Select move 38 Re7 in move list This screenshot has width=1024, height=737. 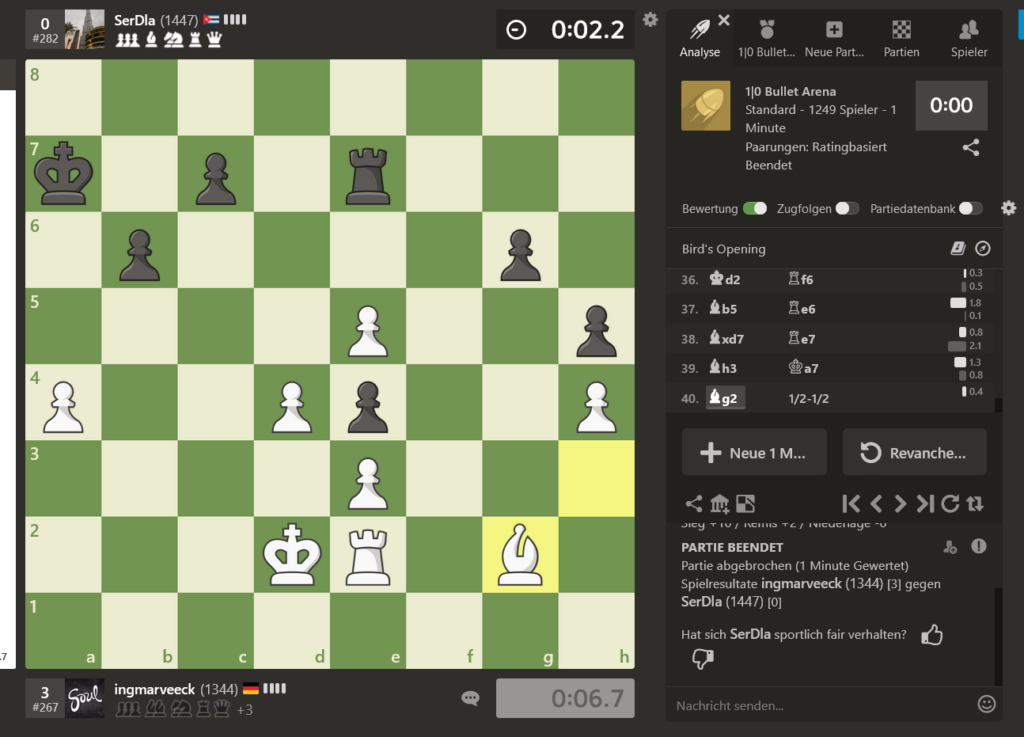[x=801, y=339]
